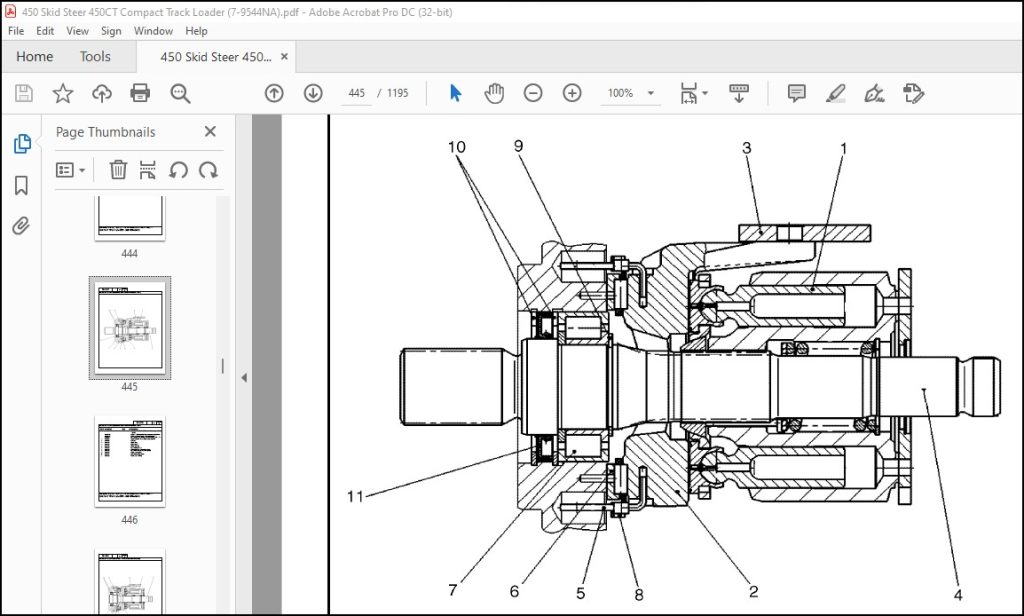1024x616 pixels.
Task: Select page 446 thumbnail
Action: point(130,461)
